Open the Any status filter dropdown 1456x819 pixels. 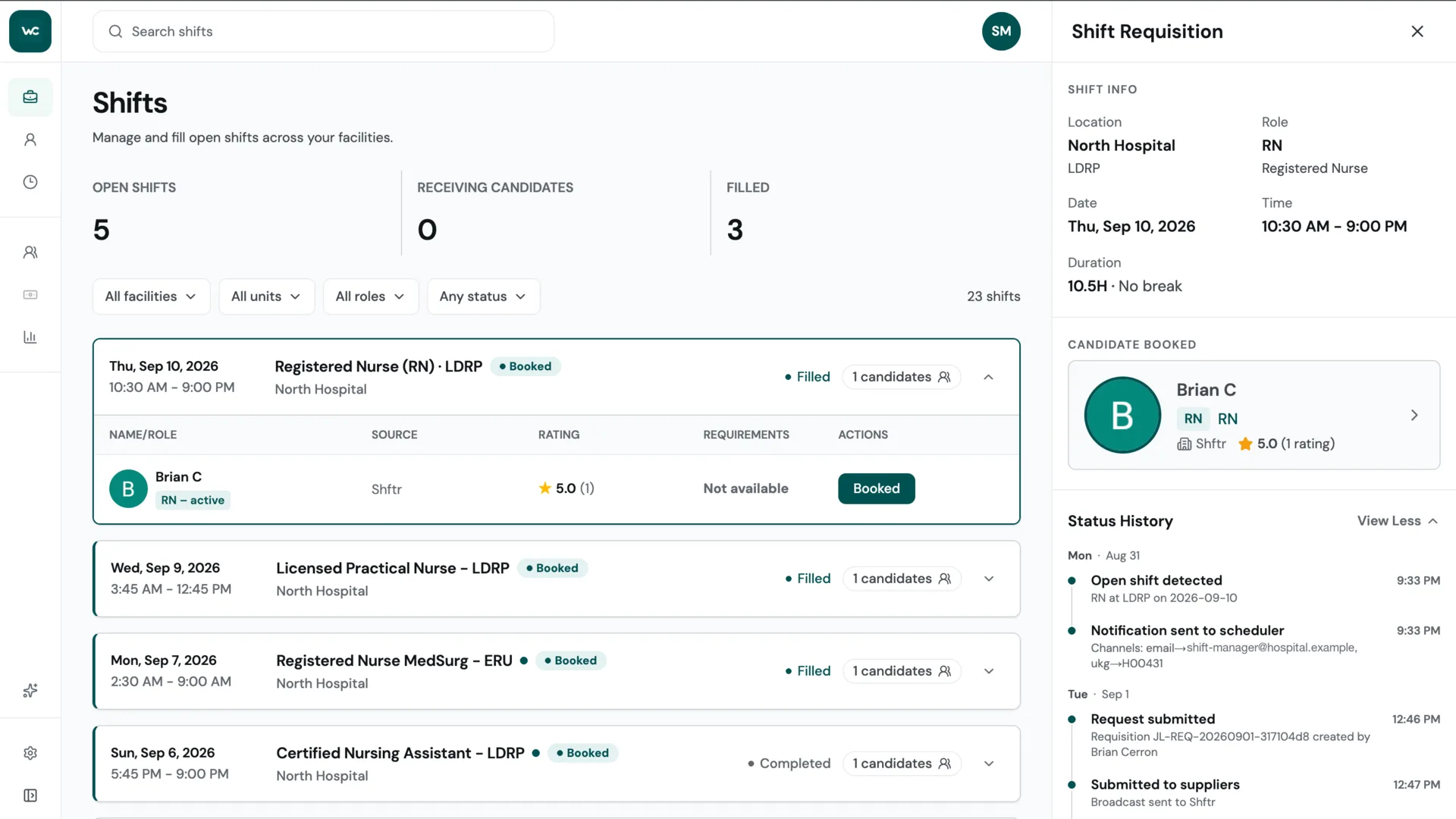pos(483,297)
